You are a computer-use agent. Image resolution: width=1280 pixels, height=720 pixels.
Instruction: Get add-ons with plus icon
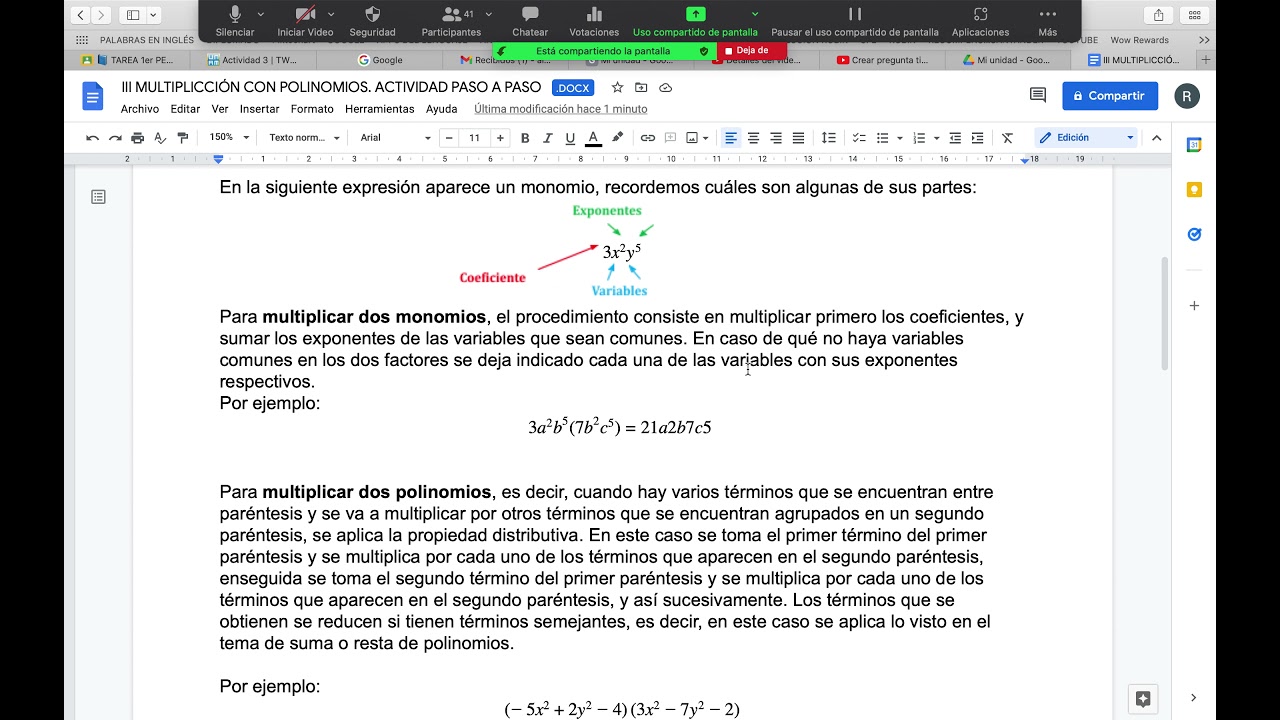(1194, 306)
